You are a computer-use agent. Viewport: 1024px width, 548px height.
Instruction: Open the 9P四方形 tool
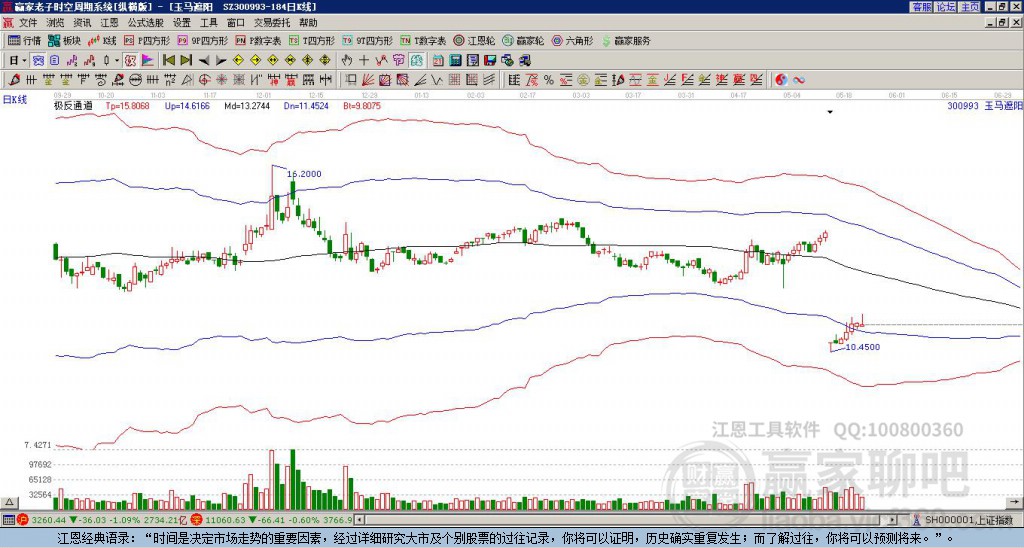[202, 40]
